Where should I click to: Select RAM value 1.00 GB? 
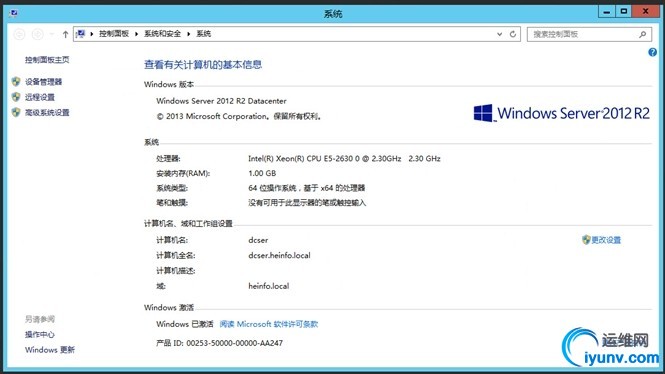click(262, 173)
